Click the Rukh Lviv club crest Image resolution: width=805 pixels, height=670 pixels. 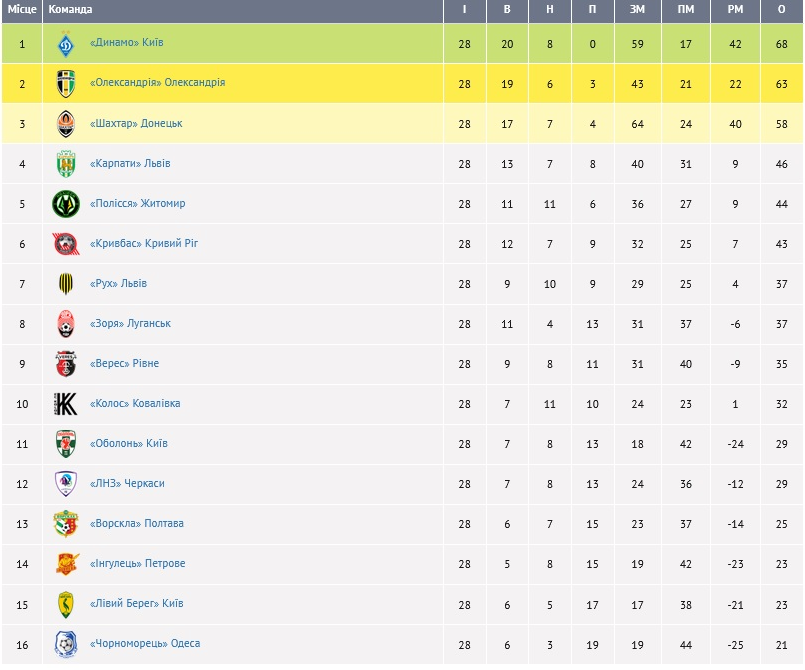point(65,284)
